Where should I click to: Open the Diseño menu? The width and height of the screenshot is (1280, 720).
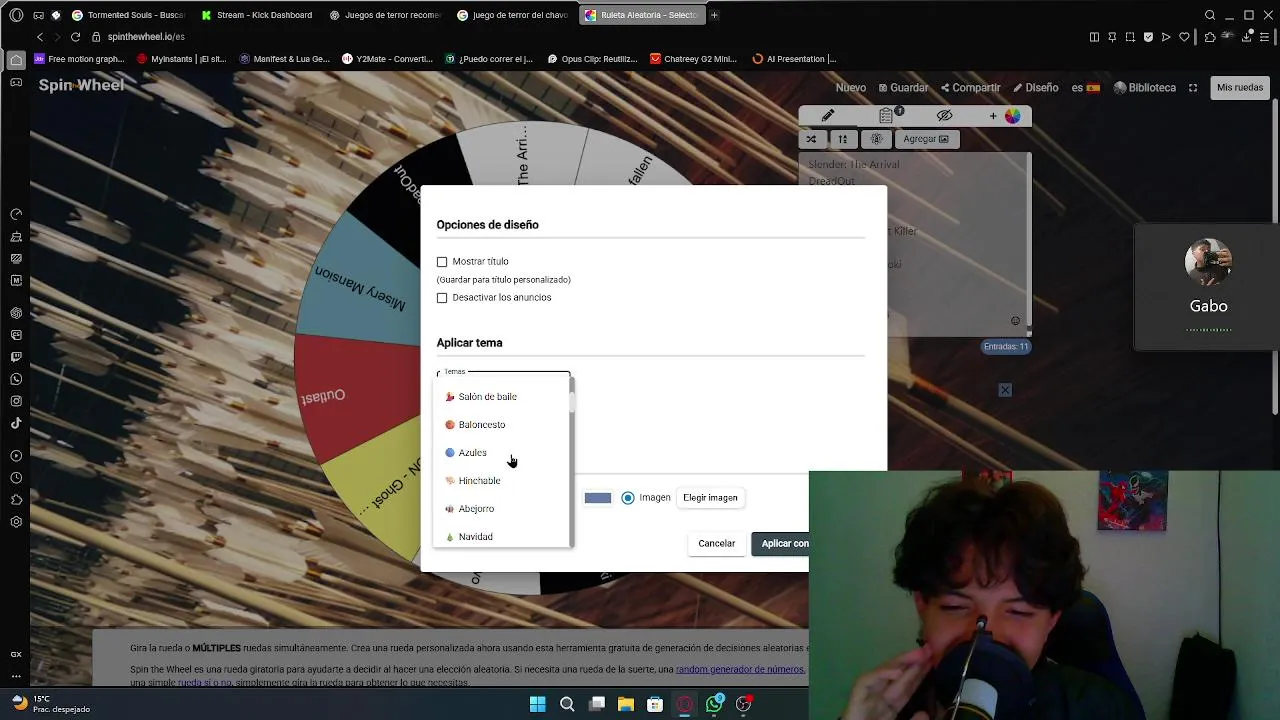click(1035, 88)
